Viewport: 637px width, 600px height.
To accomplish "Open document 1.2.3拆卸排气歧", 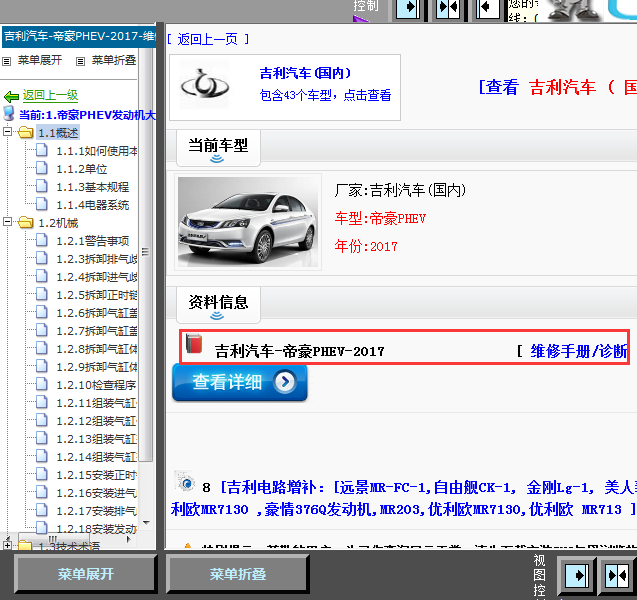I will click(97, 259).
